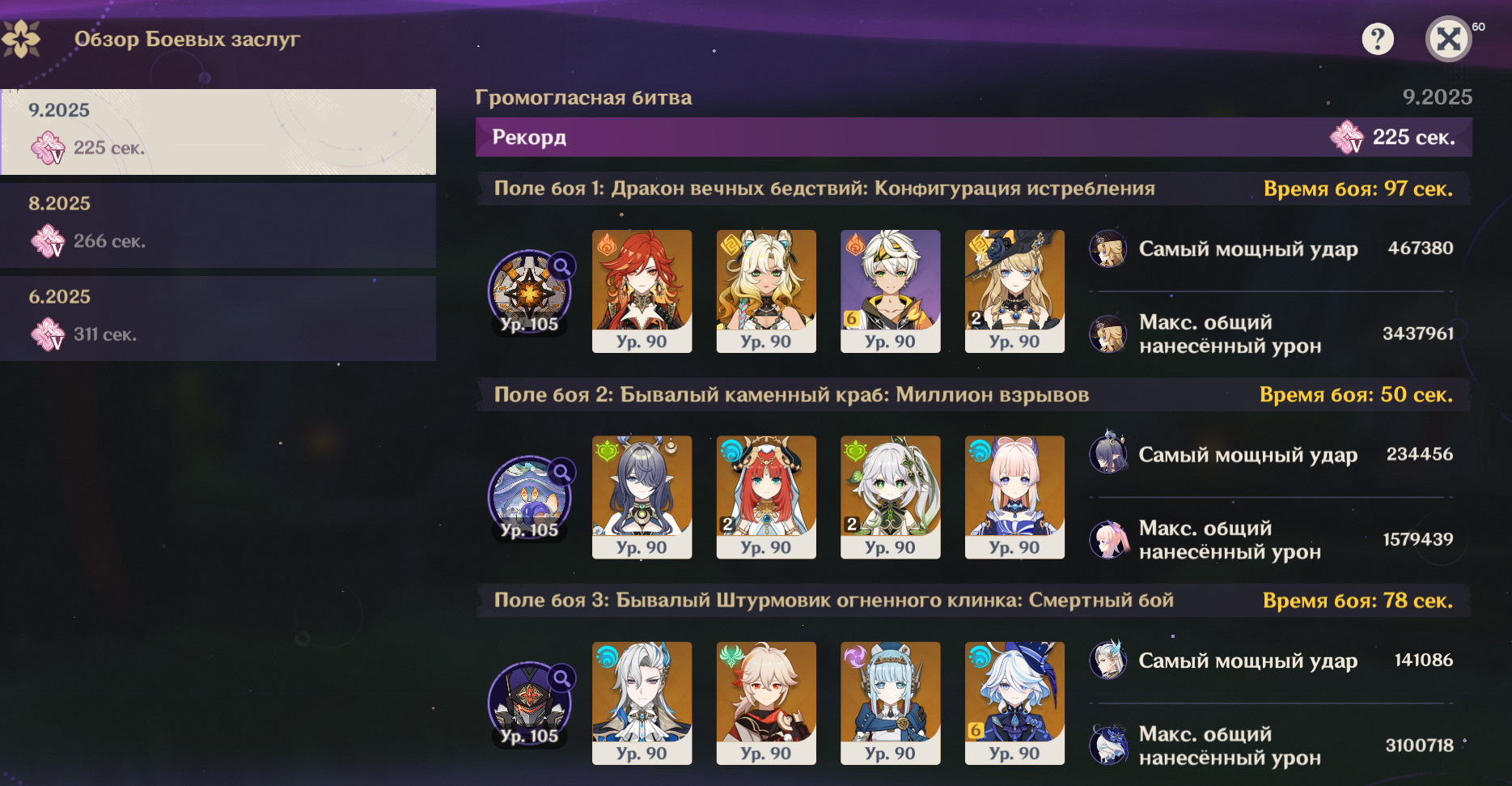This screenshot has height=786, width=1512.
Task: Close the battle overview screen
Action: (x=1448, y=38)
